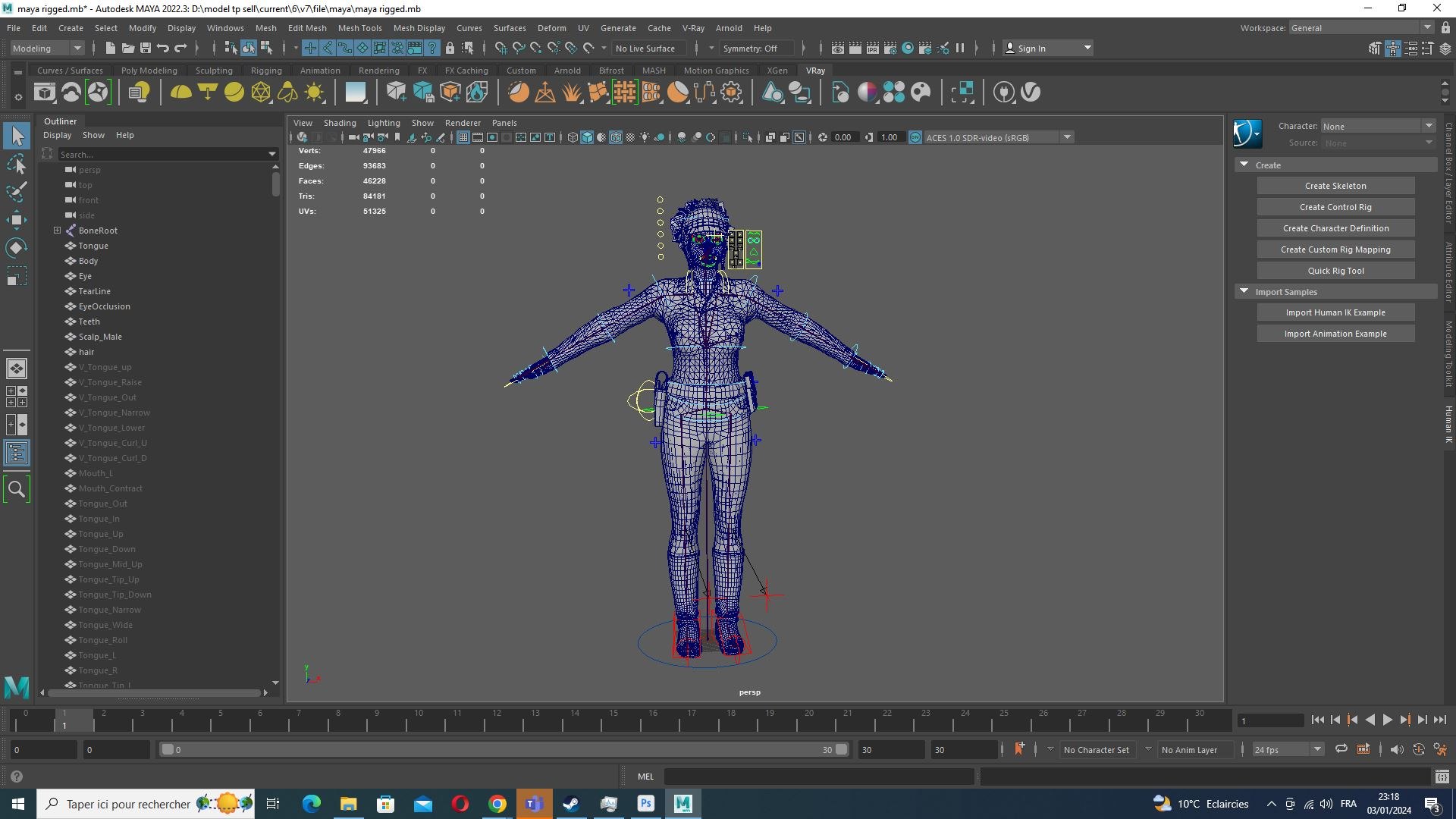The image size is (1456, 819).
Task: Open the ACES 1.0 SDR-video view transform dropdown
Action: pyautogui.click(x=998, y=137)
